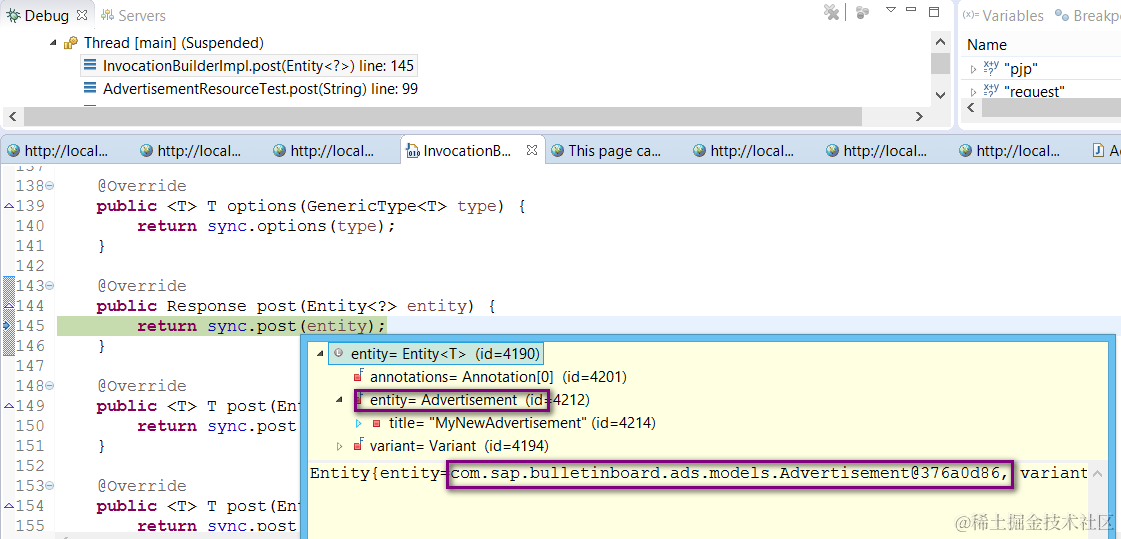The height and width of the screenshot is (539, 1121).
Task: Switch to the 'This page ca...' editor tab
Action: 608,150
